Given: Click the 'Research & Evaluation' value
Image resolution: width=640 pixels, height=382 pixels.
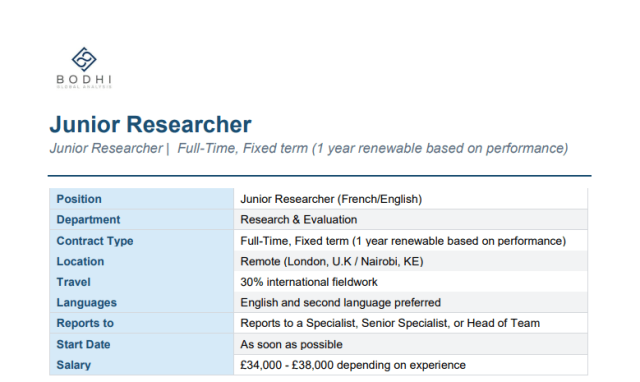Looking at the screenshot, I should coord(299,220).
